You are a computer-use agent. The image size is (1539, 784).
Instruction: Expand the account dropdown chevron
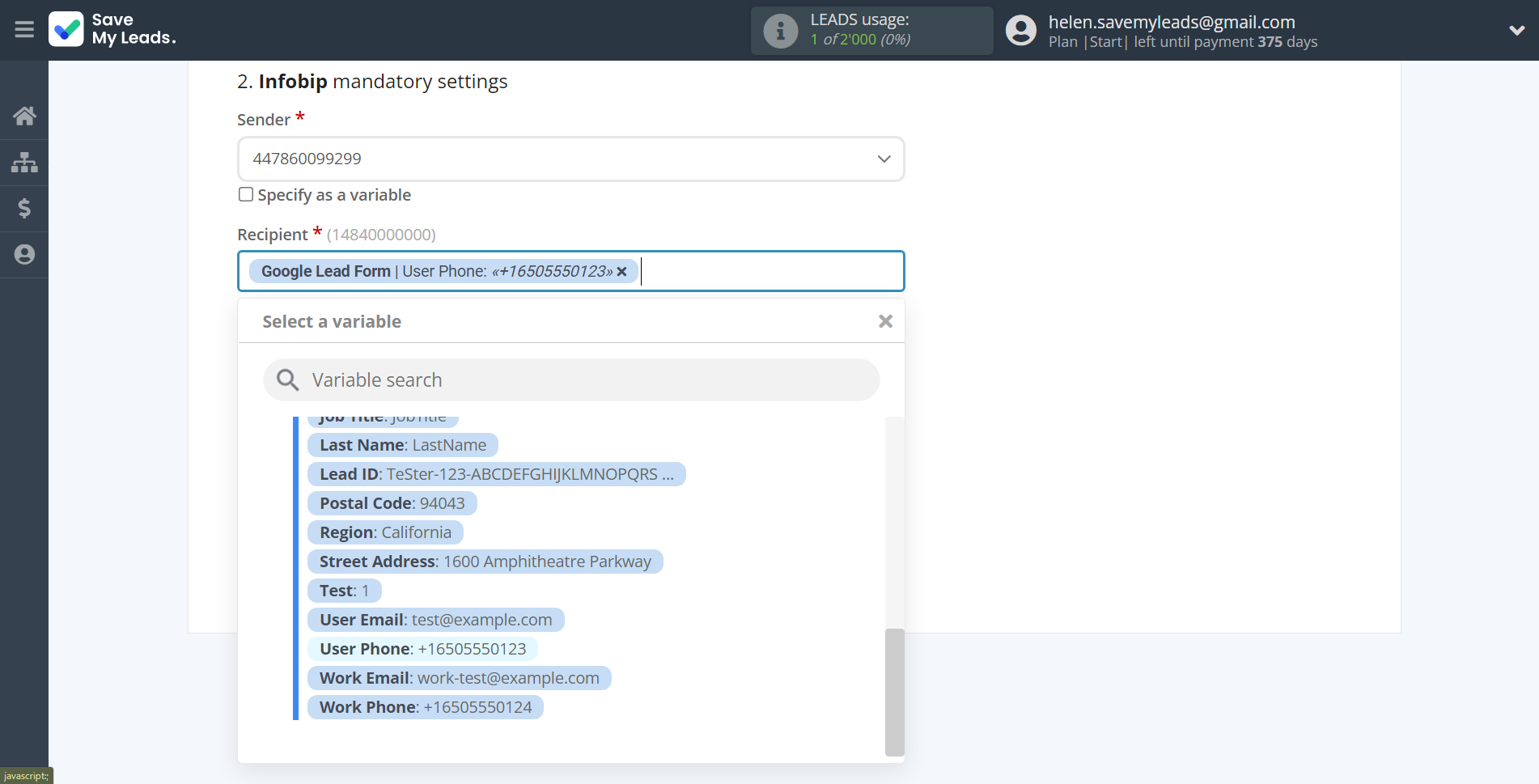tap(1516, 31)
